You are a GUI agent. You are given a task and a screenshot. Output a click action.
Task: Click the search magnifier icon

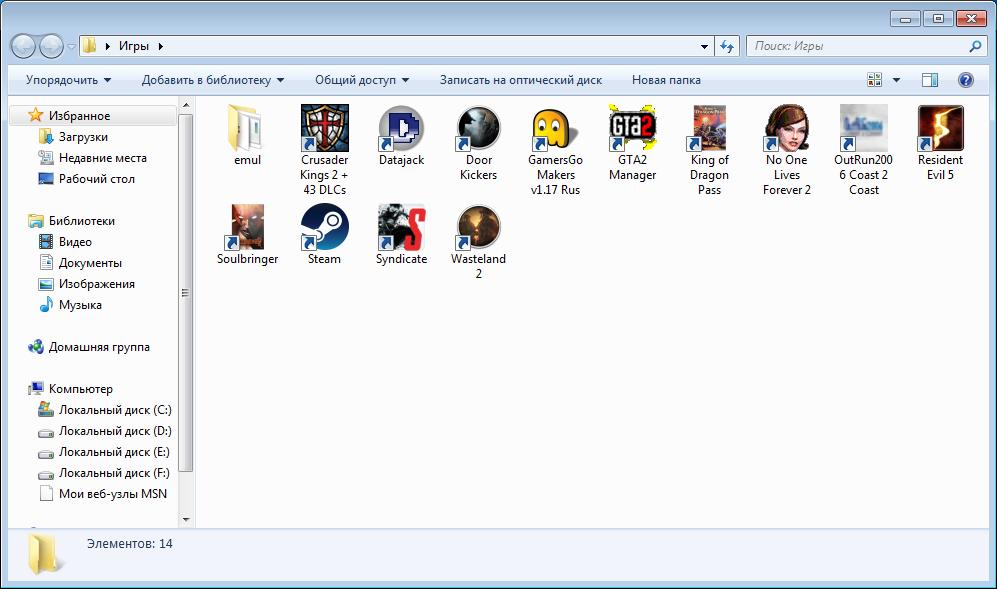pos(975,46)
